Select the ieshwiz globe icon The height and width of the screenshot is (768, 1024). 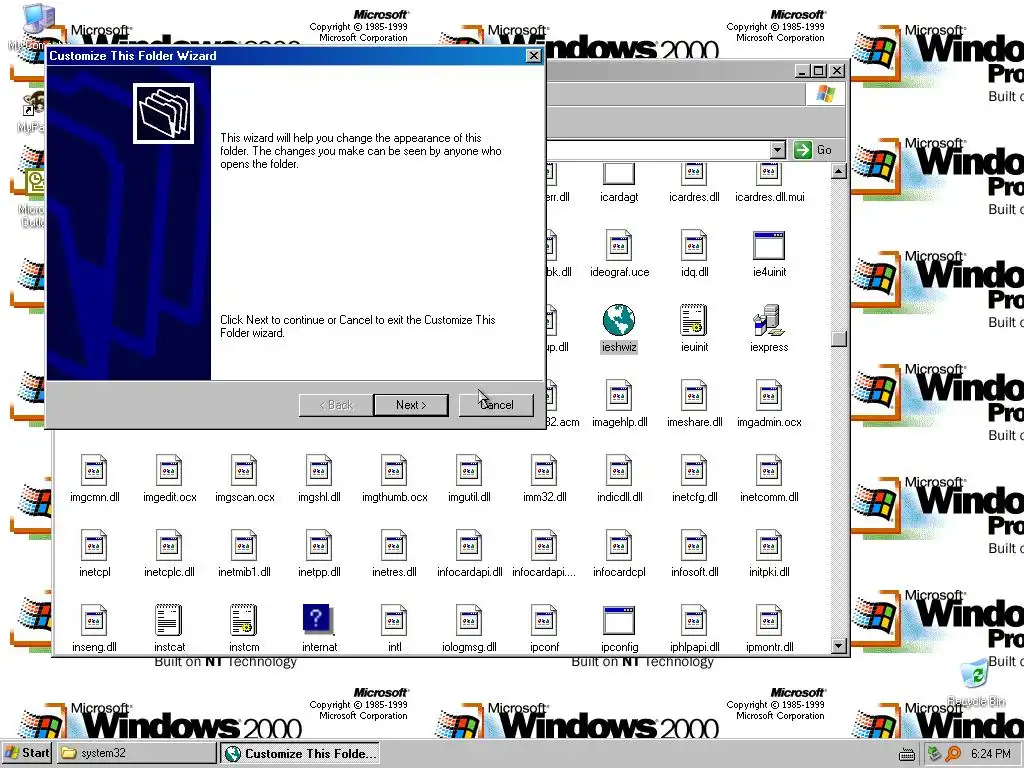tap(618, 320)
